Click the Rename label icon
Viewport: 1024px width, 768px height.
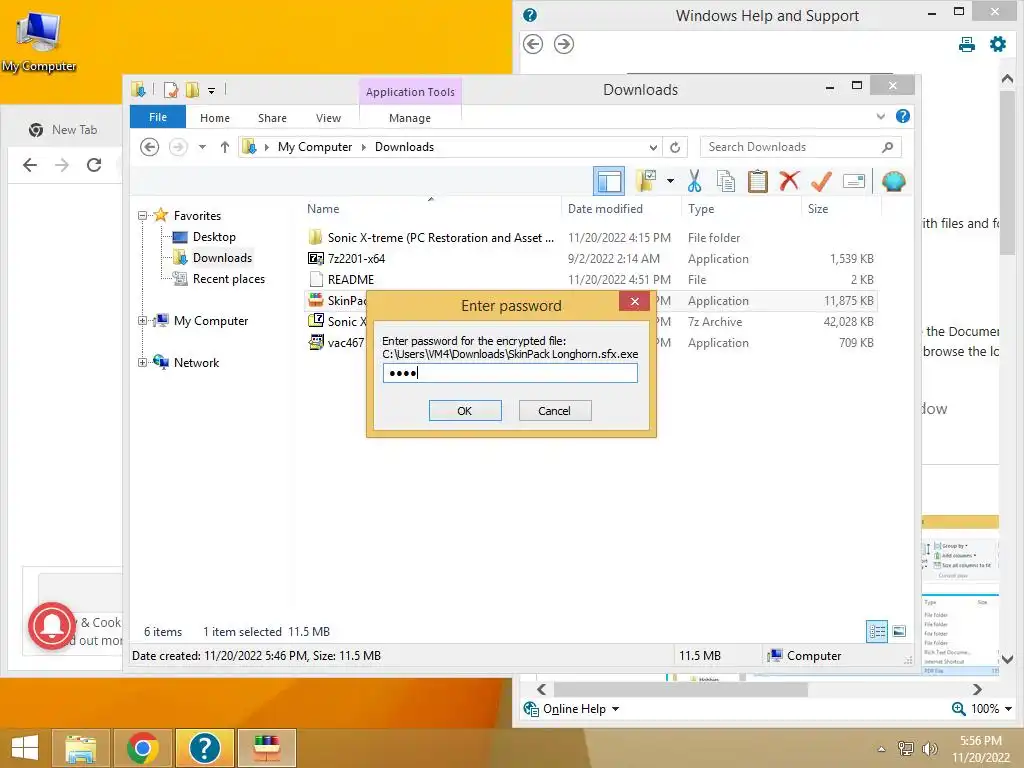coord(854,181)
